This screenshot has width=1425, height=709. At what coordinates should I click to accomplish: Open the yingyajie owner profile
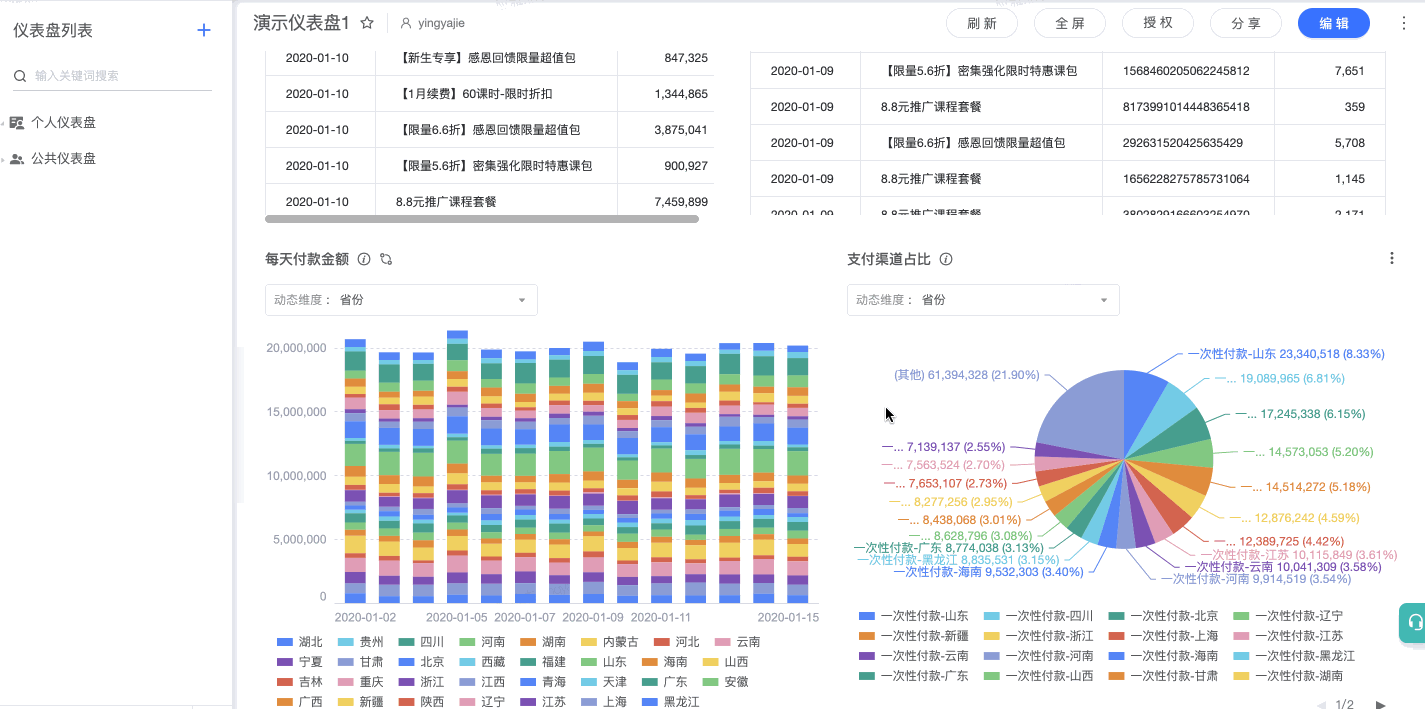coord(432,23)
